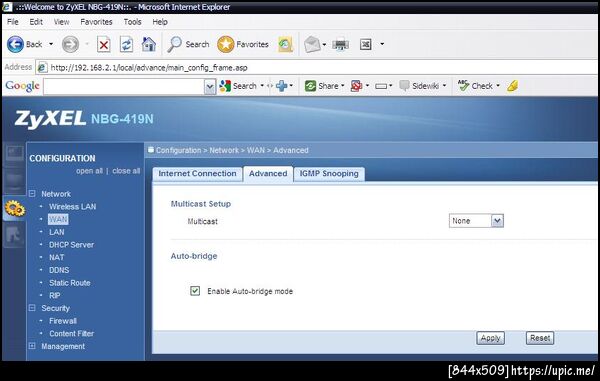The height and width of the screenshot is (381, 600).
Task: Open the Help menu
Action: tap(160, 22)
